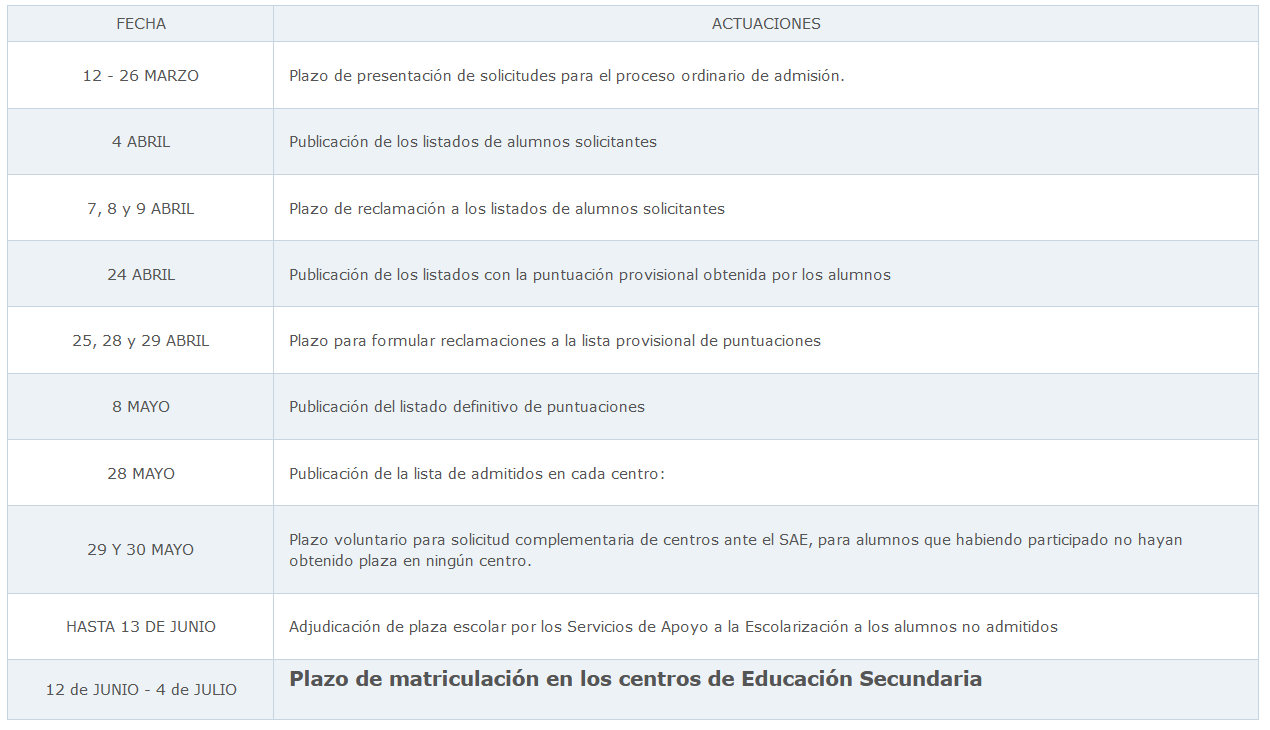
Task: Select the 7, 8 y 9 ABRIL cell
Action: (x=141, y=209)
